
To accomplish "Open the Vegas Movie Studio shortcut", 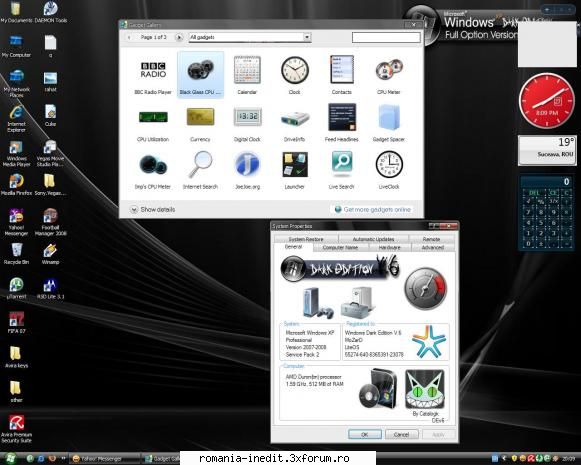I will point(50,153).
